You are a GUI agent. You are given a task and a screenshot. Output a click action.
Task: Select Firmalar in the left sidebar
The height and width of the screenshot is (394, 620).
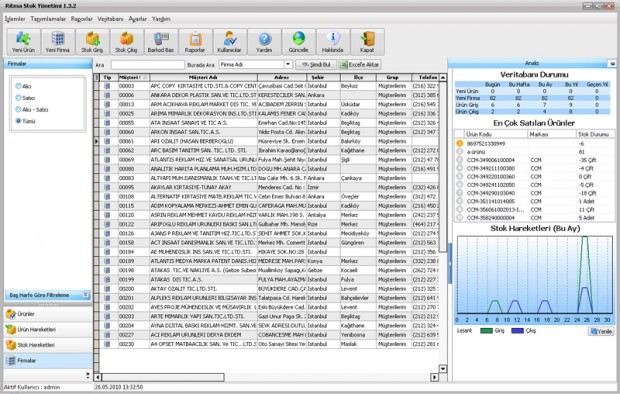[48, 361]
